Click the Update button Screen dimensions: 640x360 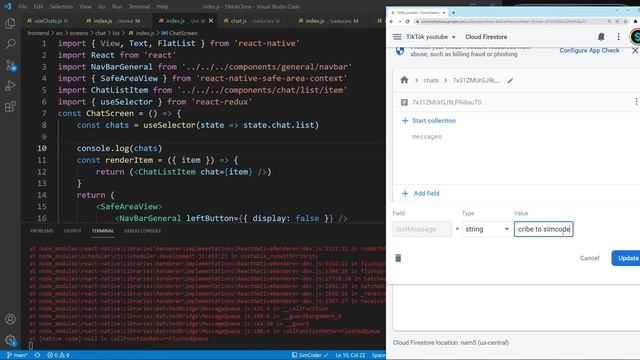[627, 258]
